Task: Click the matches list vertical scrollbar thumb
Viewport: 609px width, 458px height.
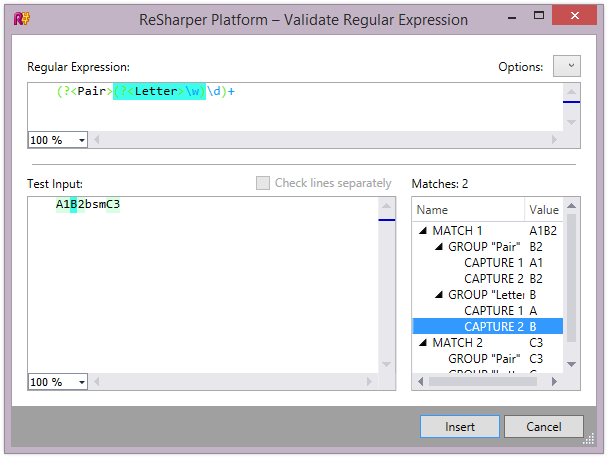Action: (x=571, y=278)
